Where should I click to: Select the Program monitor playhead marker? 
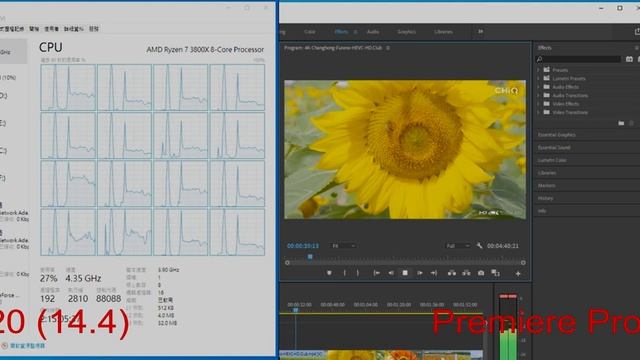point(310,257)
